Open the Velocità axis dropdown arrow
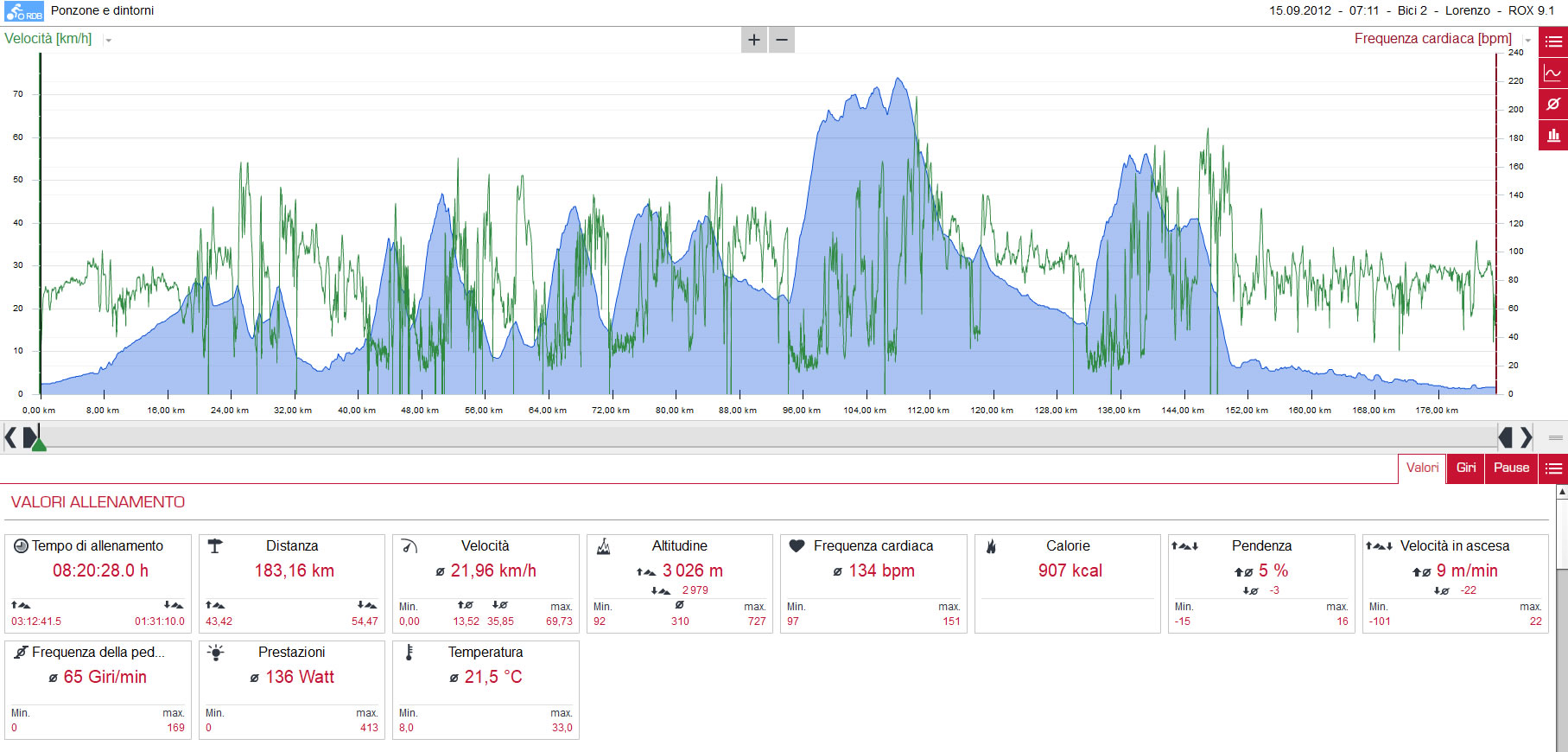 coord(109,41)
